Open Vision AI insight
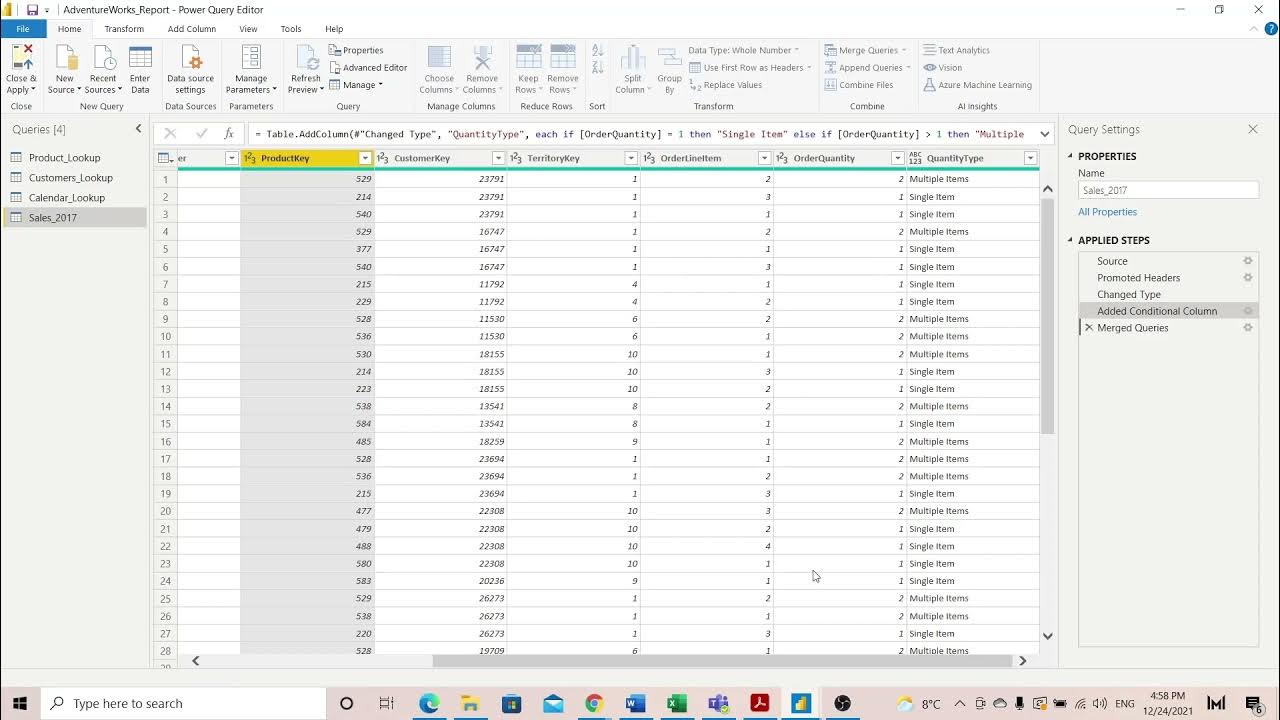This screenshot has height=720, width=1280. pos(943,67)
